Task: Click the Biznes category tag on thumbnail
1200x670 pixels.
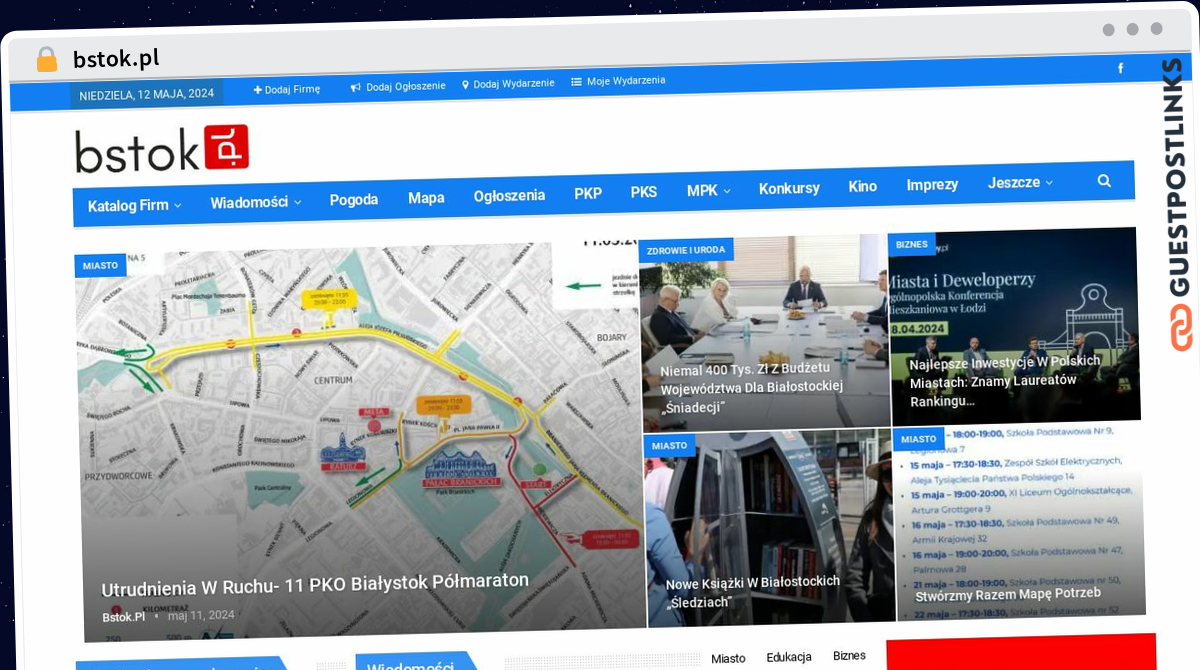Action: click(x=911, y=245)
